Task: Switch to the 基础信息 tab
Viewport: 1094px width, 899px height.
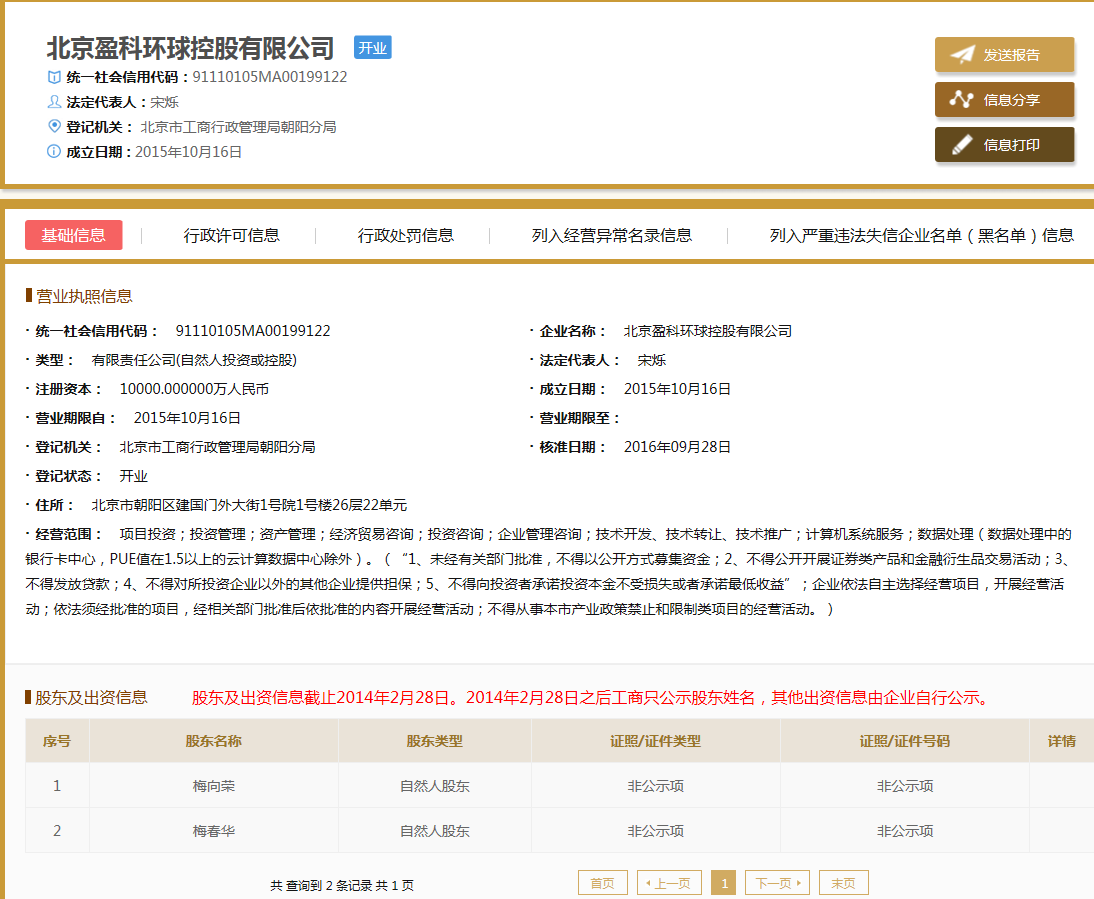Action: tap(73, 236)
